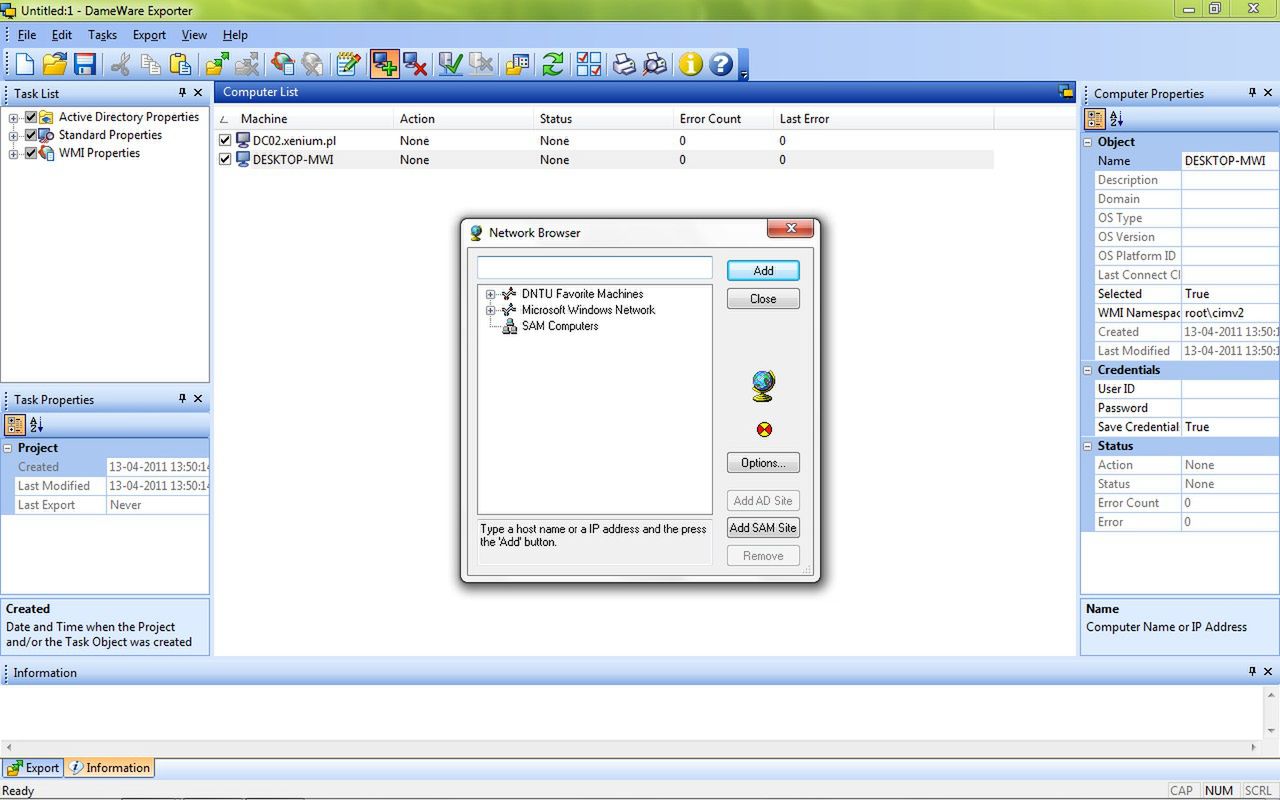Click host name input field in Network Browser

[595, 268]
